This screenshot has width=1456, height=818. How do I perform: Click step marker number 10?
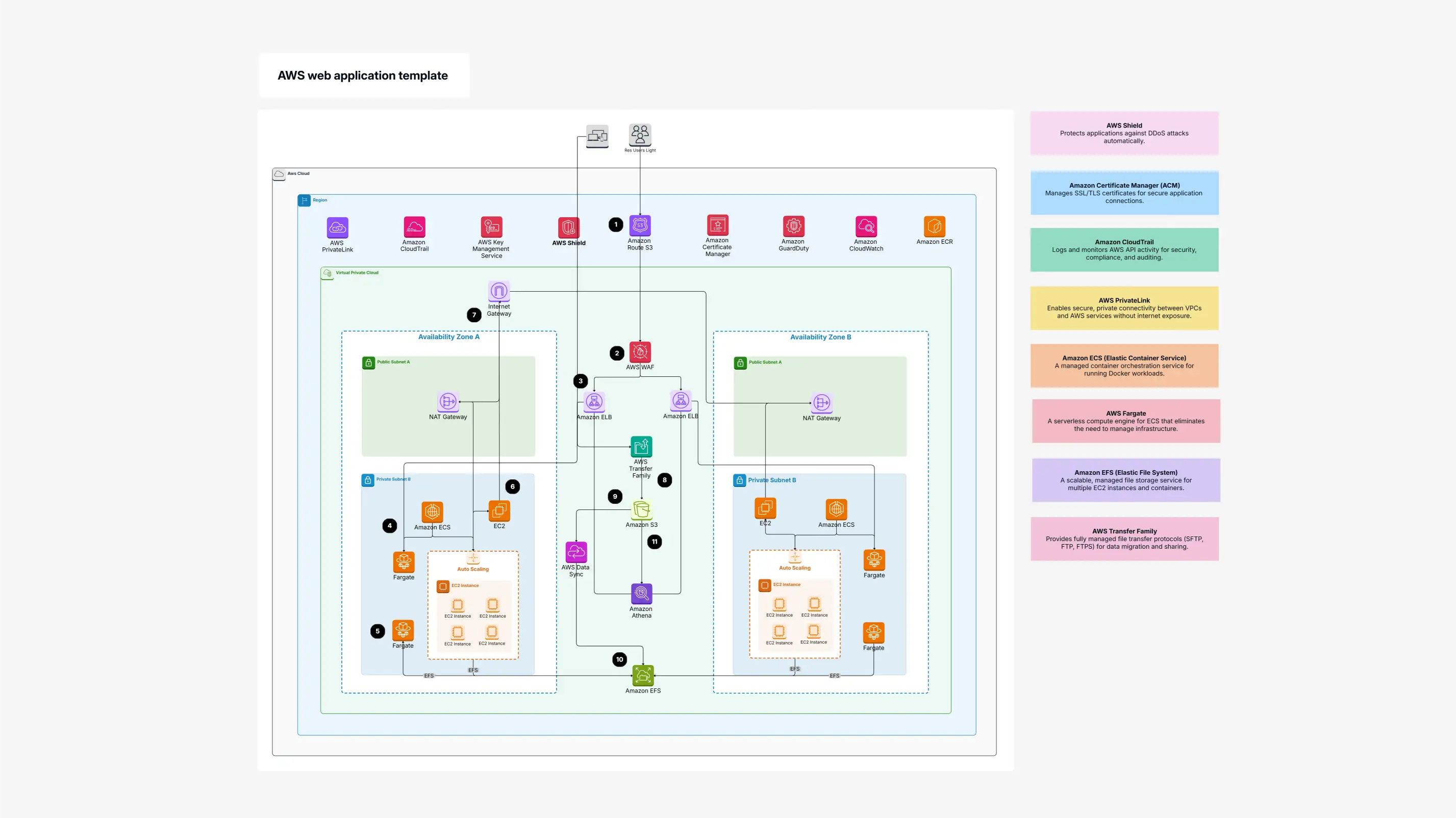619,659
